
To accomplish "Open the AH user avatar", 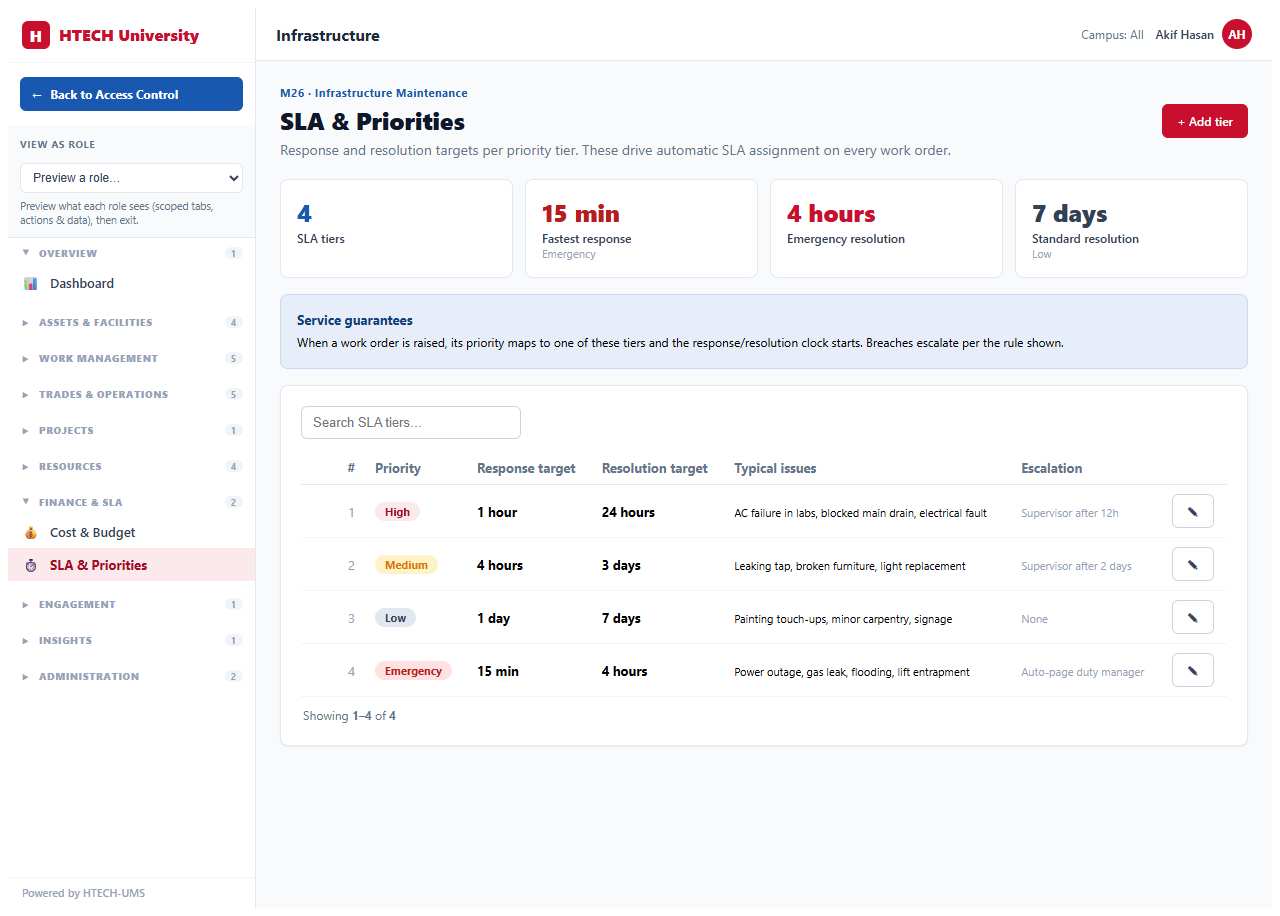I will (1237, 35).
